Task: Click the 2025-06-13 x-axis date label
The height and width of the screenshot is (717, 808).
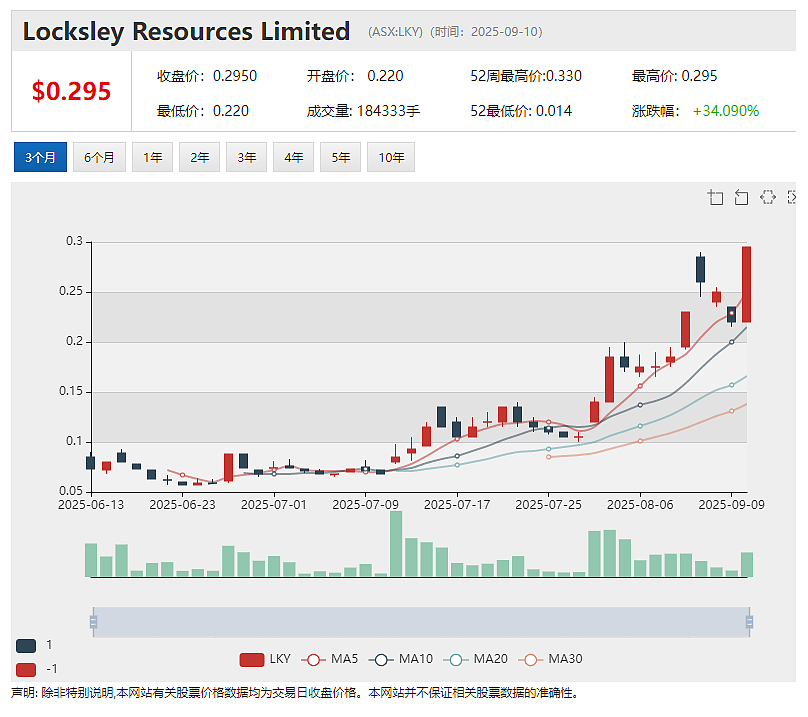Action: 91,505
